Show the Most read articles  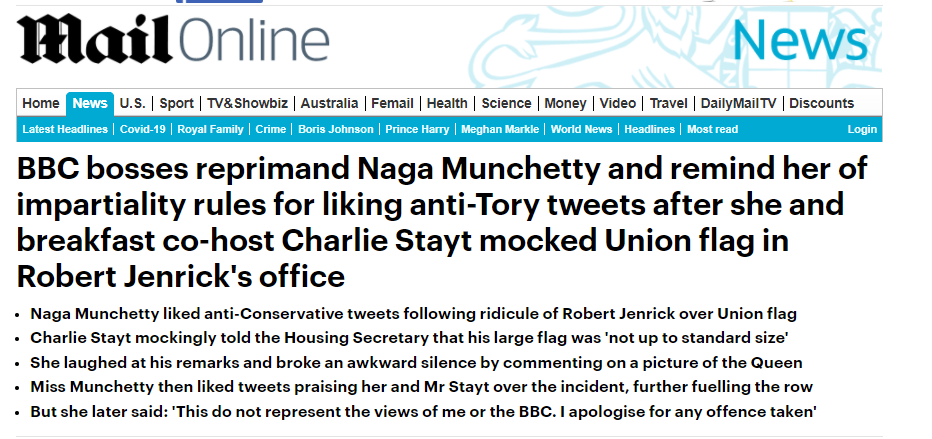coord(712,129)
